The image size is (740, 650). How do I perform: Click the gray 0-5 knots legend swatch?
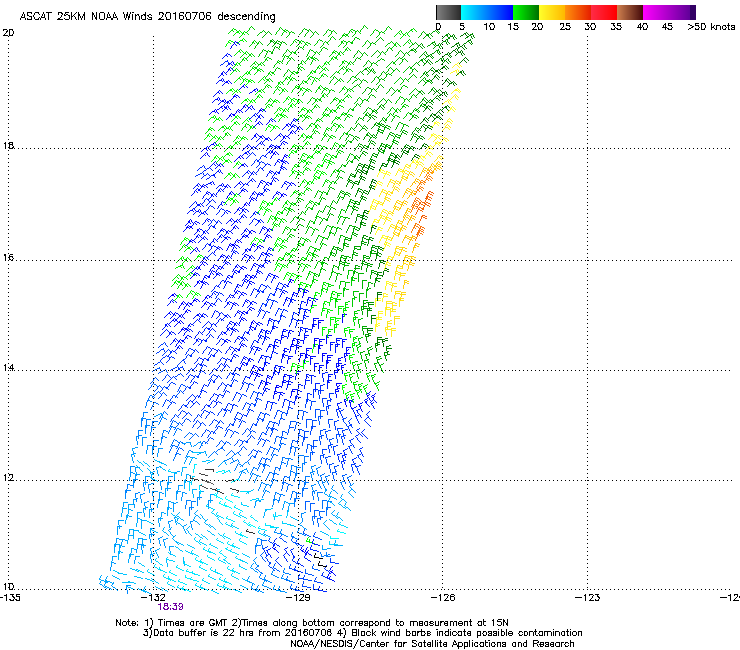(x=448, y=12)
